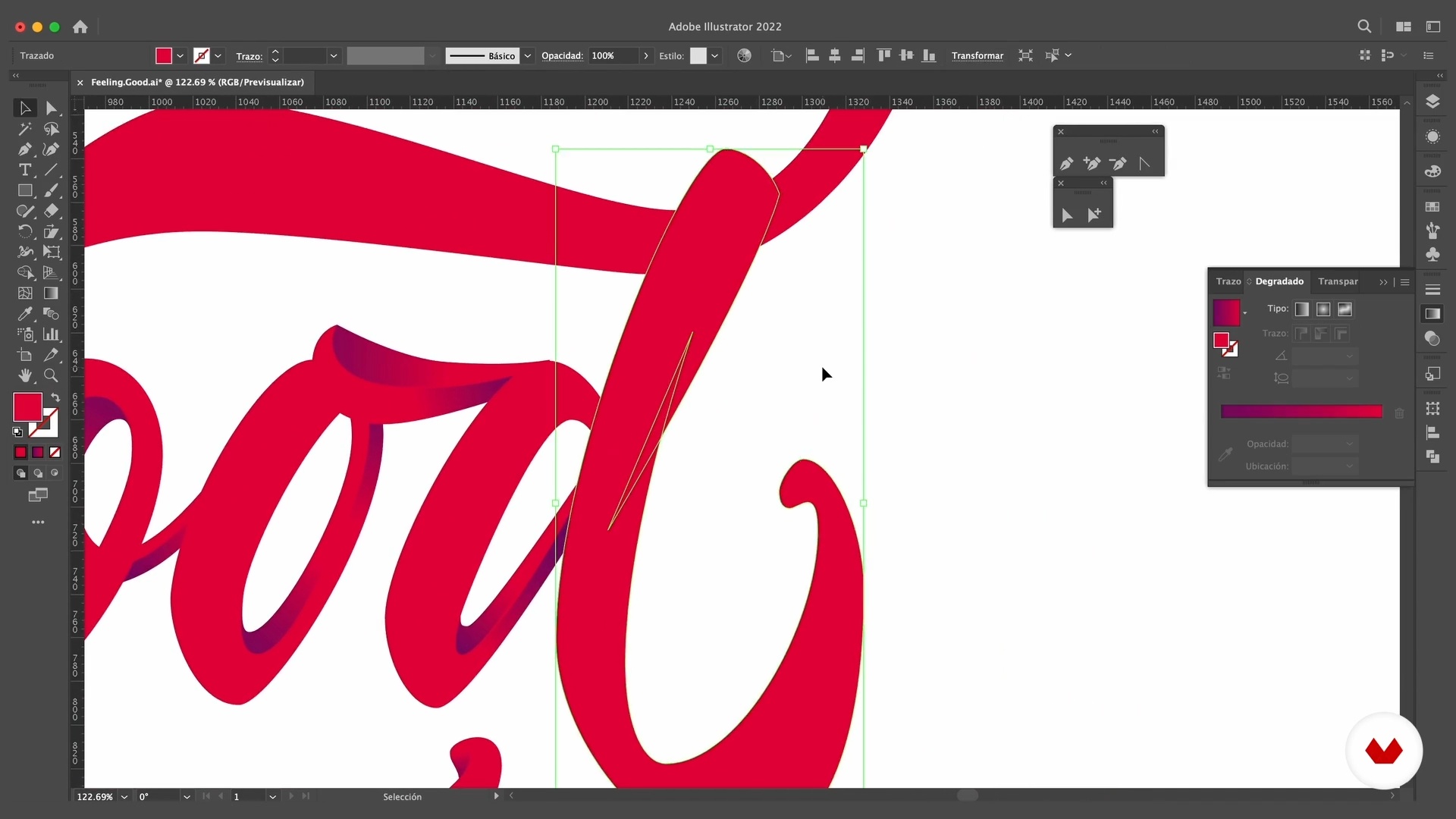
Task: Expand the opacity 100% arrow
Action: pos(646,55)
